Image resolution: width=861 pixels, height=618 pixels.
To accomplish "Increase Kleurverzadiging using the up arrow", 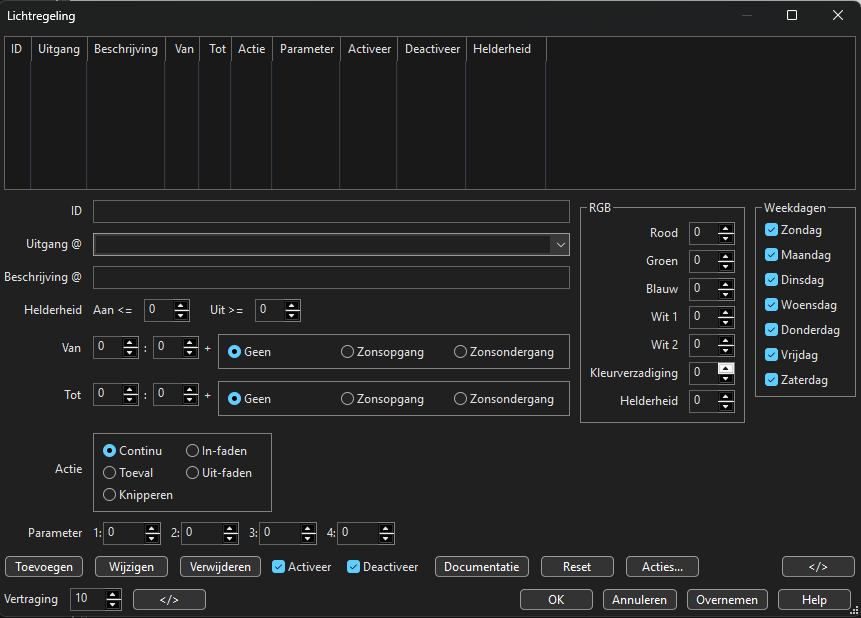I will [x=726, y=368].
